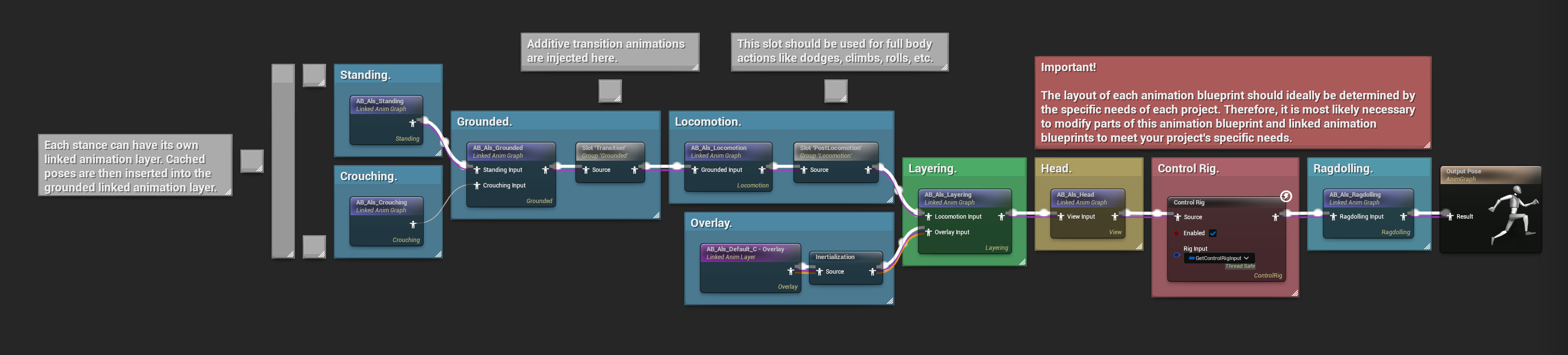Select the AB_Als_Layering node title

(x=948, y=195)
